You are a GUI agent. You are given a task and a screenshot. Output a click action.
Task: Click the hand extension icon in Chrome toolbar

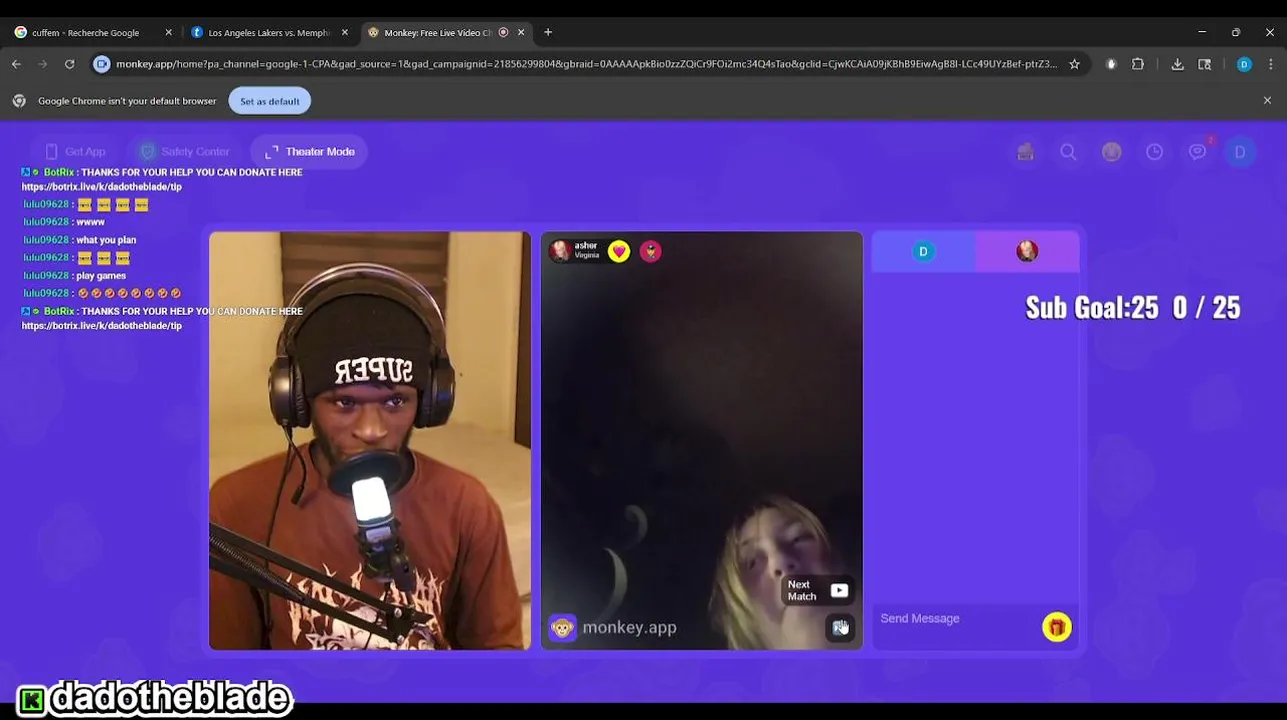coord(1111,64)
